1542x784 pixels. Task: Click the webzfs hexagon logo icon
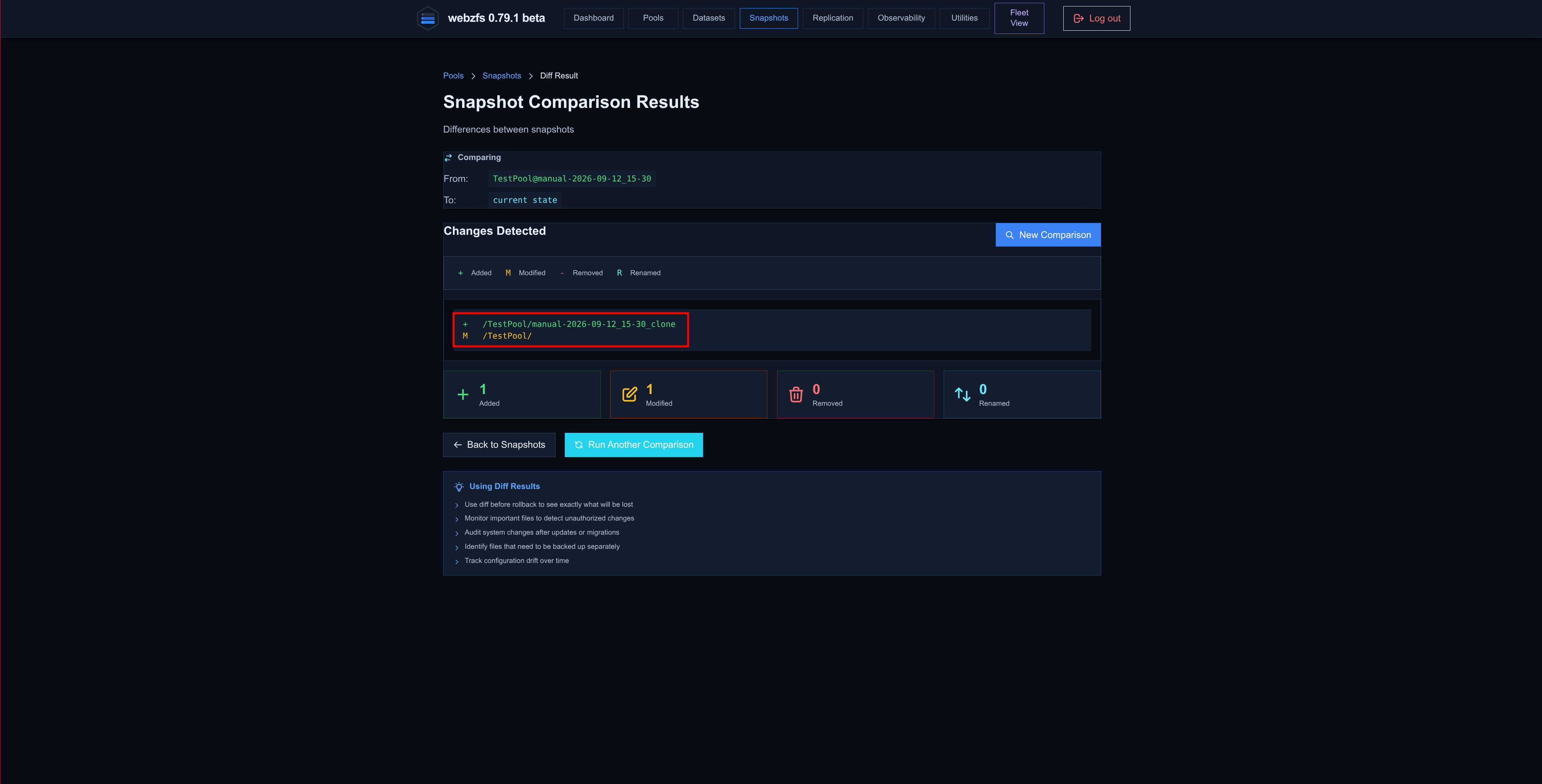(427, 19)
